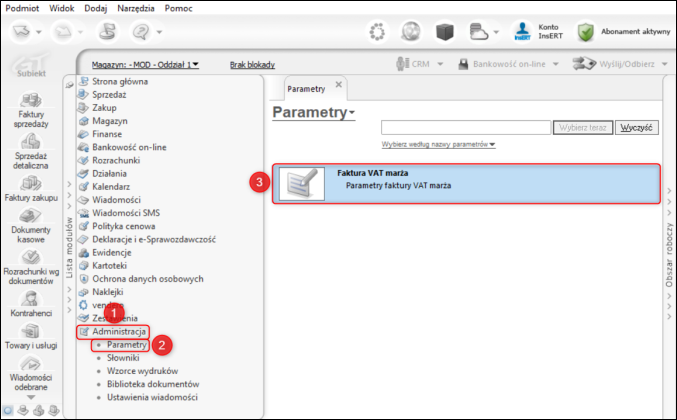The height and width of the screenshot is (420, 677).
Task: Click the Brak blokady link
Action: click(x=252, y=64)
